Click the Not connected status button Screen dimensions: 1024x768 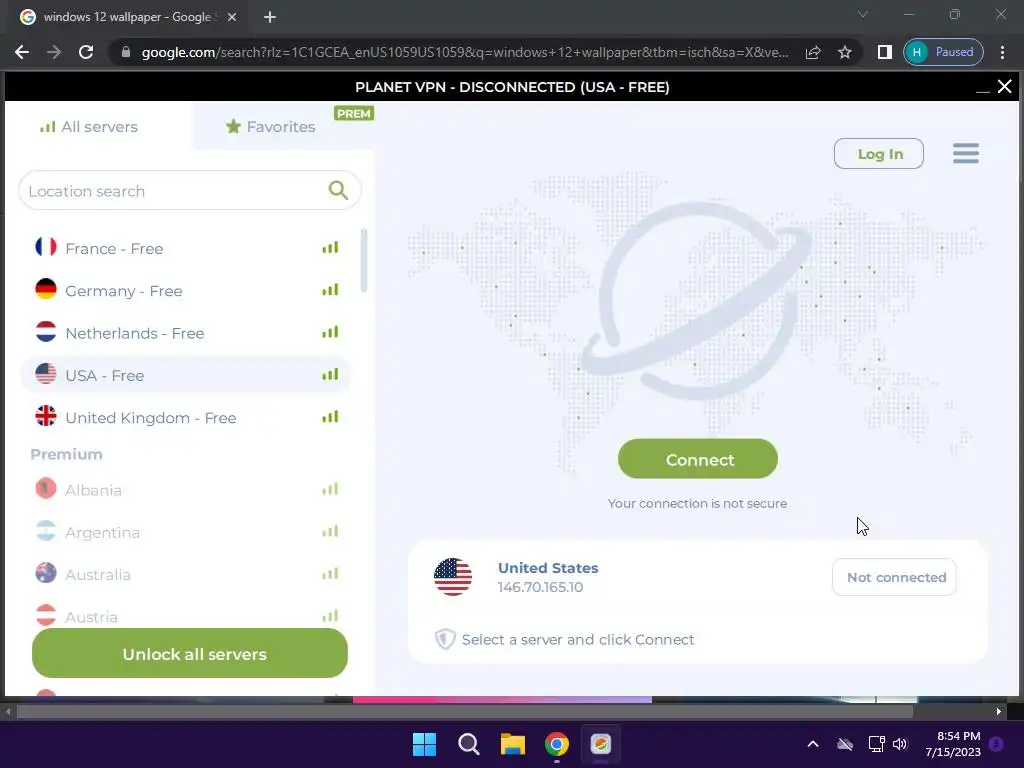coord(895,577)
